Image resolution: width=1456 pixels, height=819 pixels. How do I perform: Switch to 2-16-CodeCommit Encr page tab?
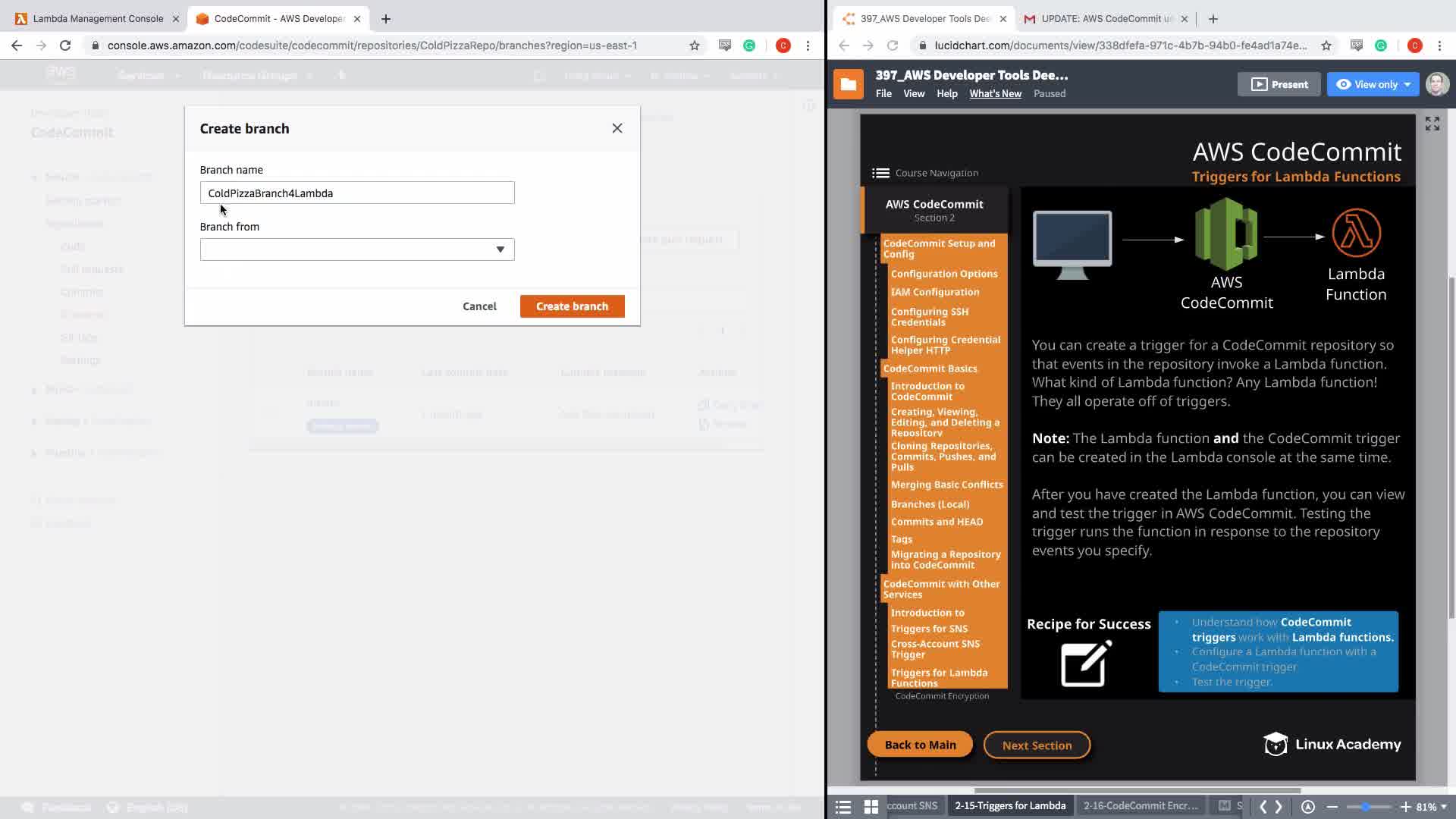(1140, 805)
